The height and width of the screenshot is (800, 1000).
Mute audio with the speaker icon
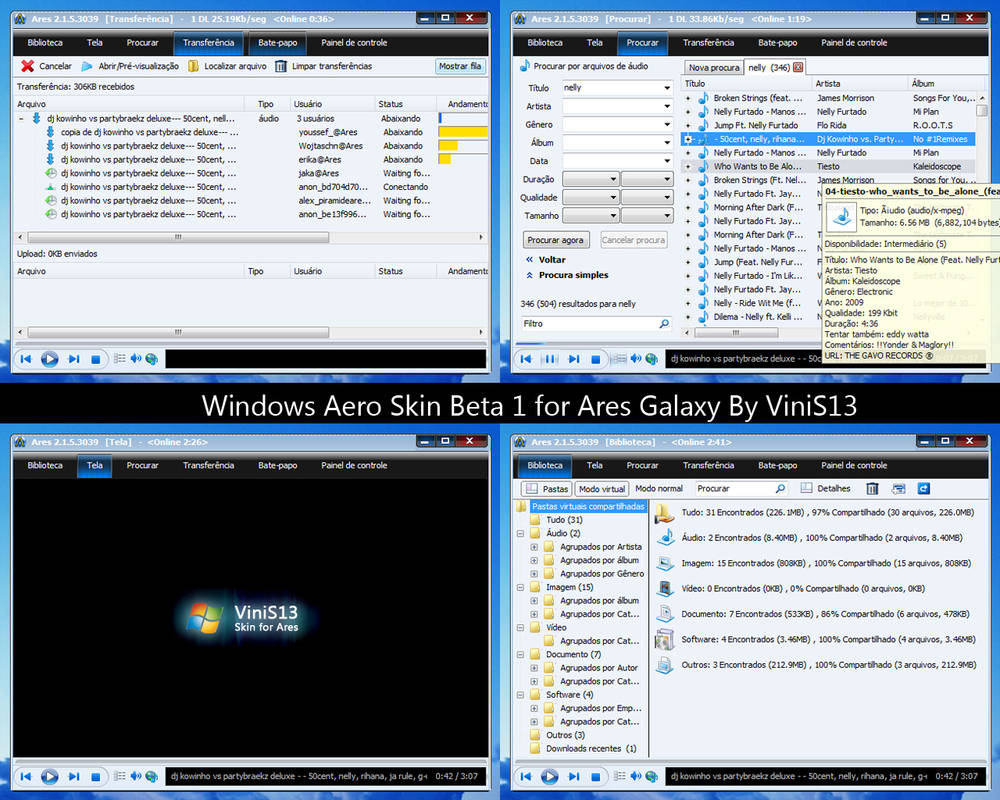click(136, 360)
